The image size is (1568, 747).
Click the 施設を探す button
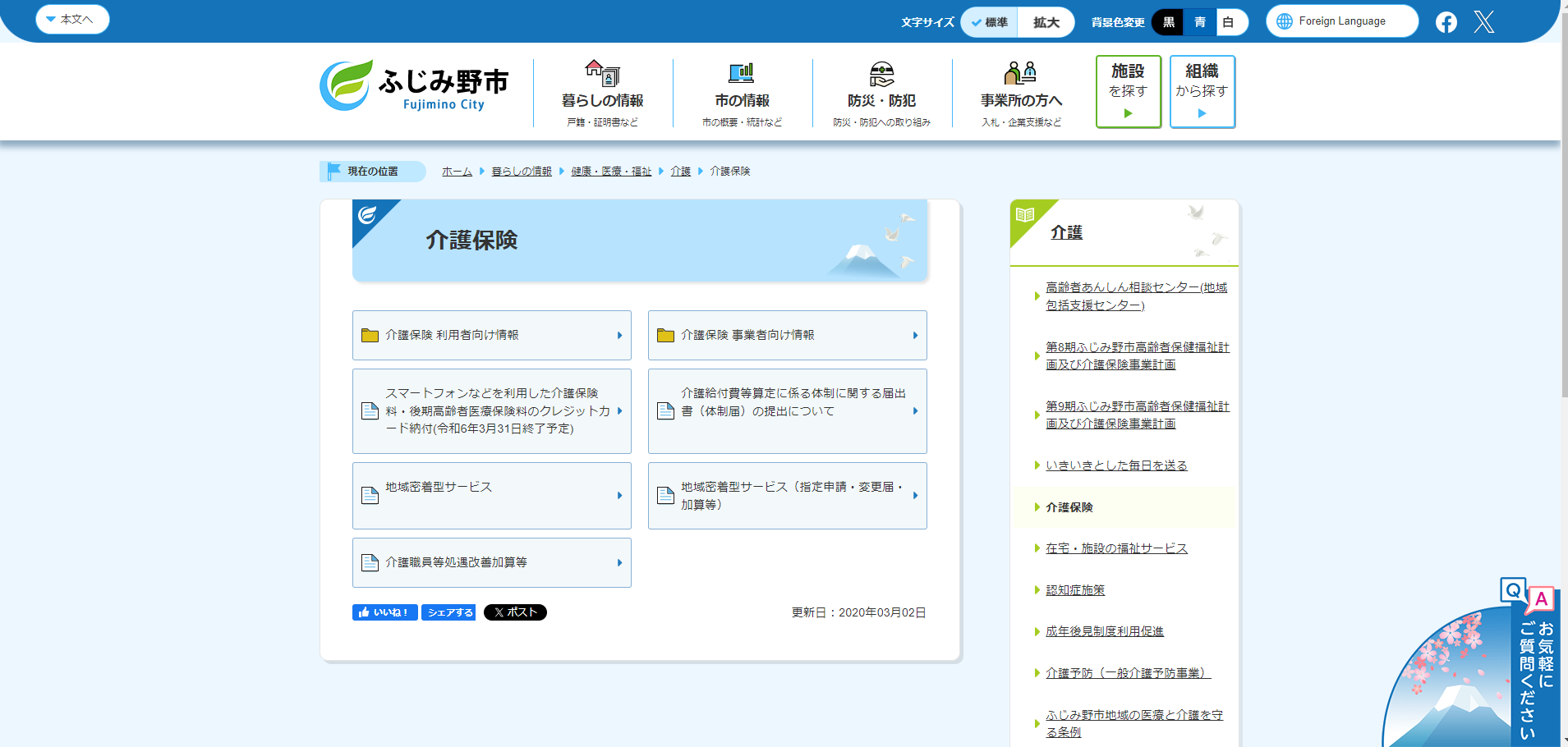click(x=1128, y=91)
